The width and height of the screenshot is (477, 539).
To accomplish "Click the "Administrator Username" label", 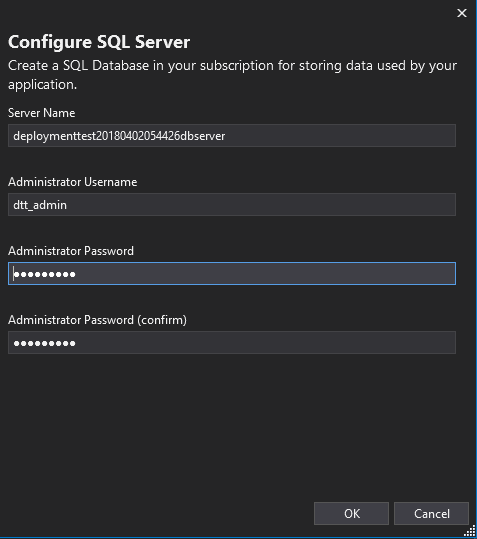I will [73, 182].
